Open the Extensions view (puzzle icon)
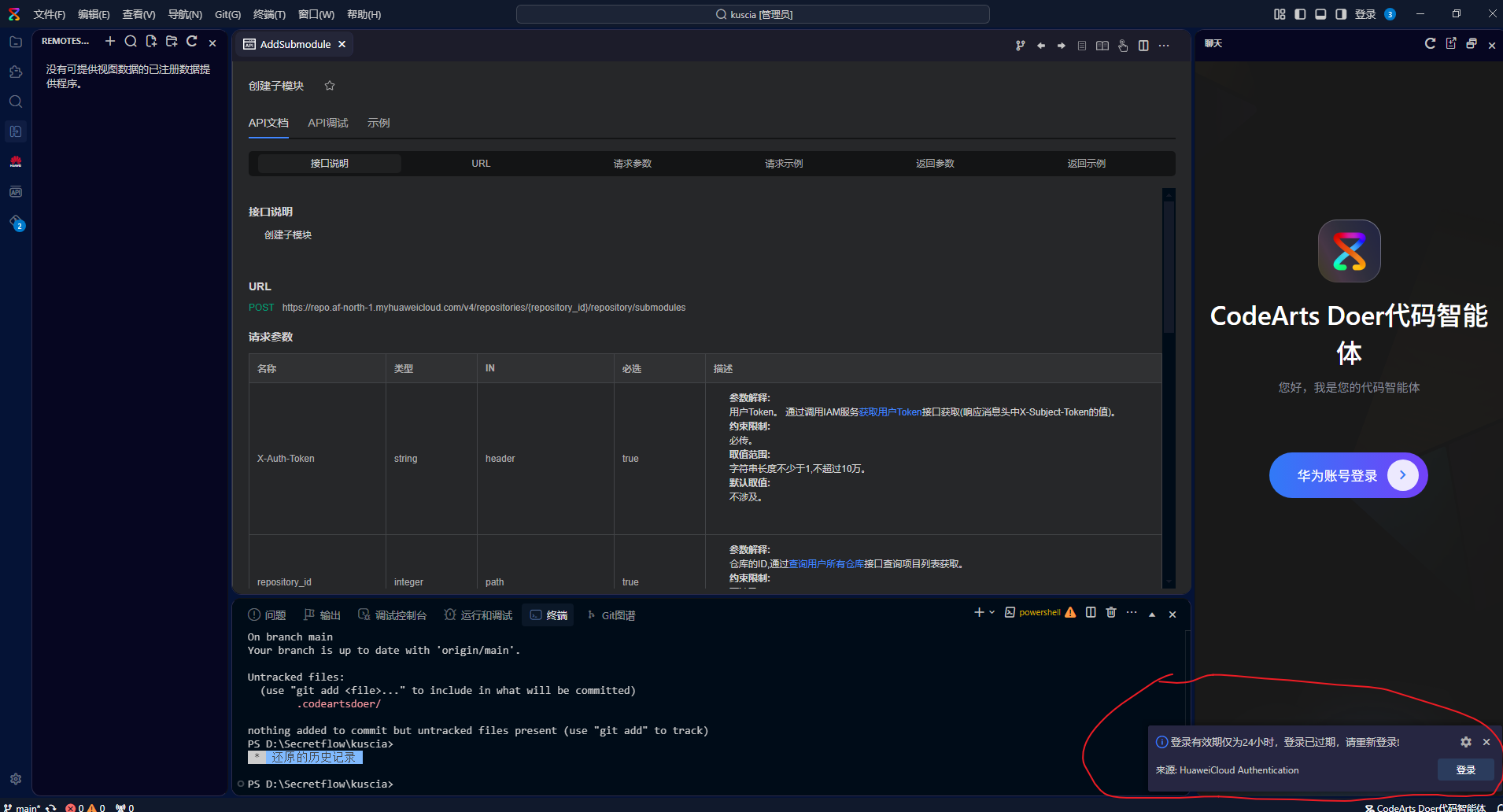 (x=16, y=72)
